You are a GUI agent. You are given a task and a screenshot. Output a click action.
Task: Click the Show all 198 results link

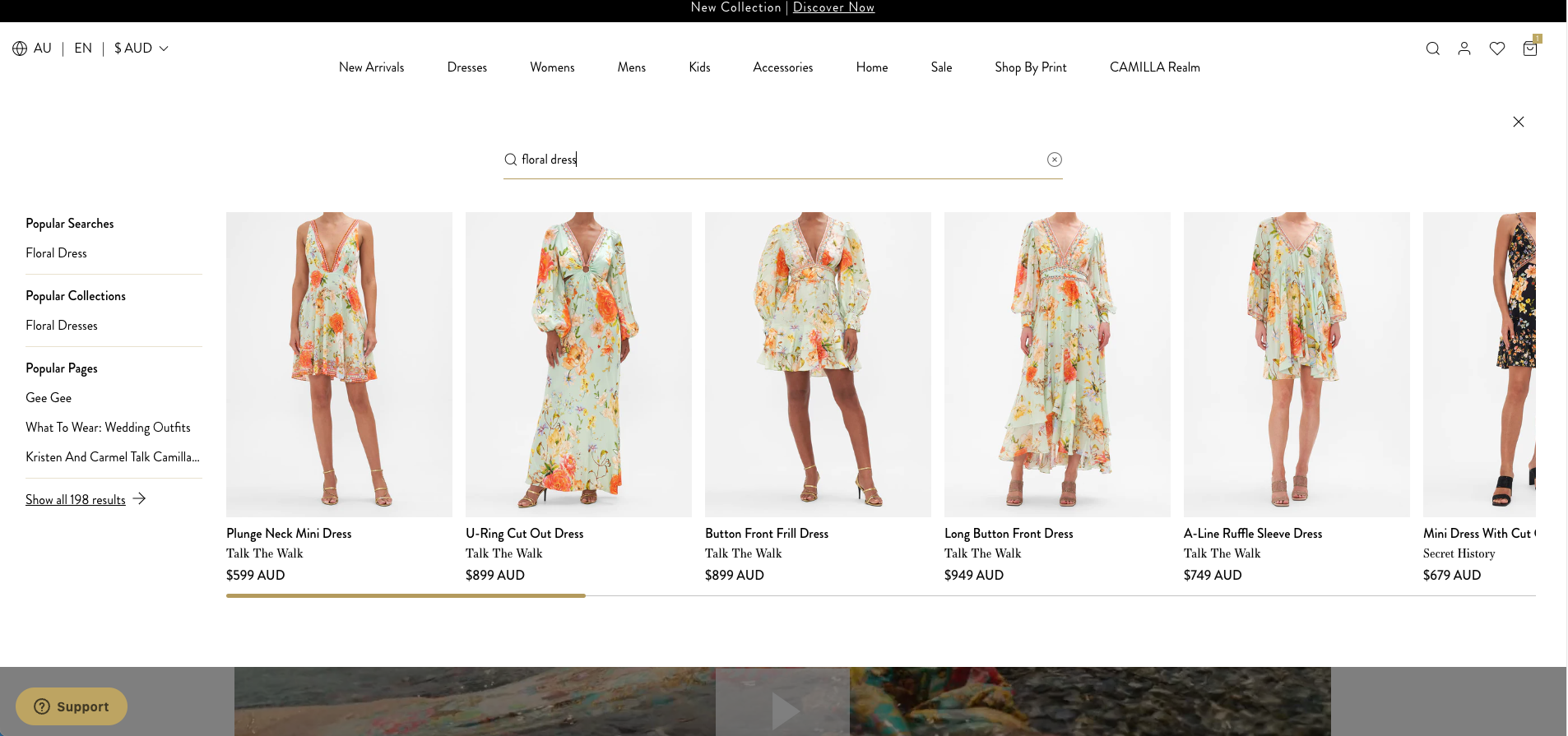tap(76, 499)
